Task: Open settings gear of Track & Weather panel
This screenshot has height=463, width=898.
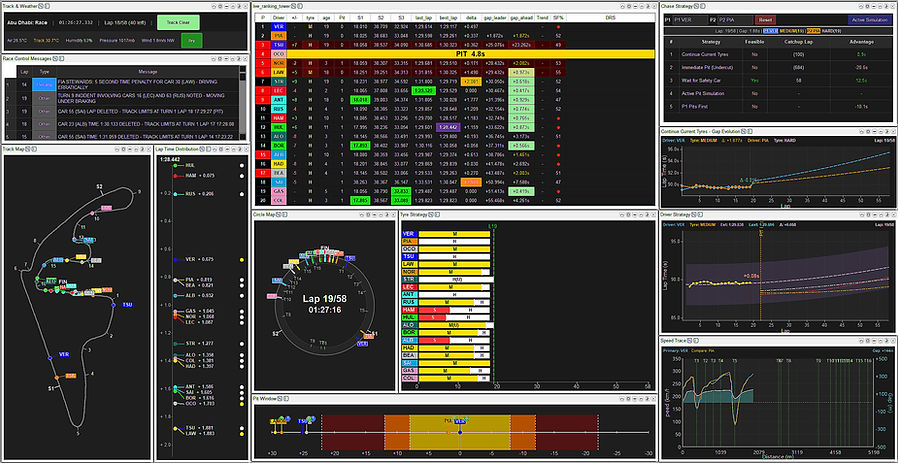Action: tap(220, 6)
